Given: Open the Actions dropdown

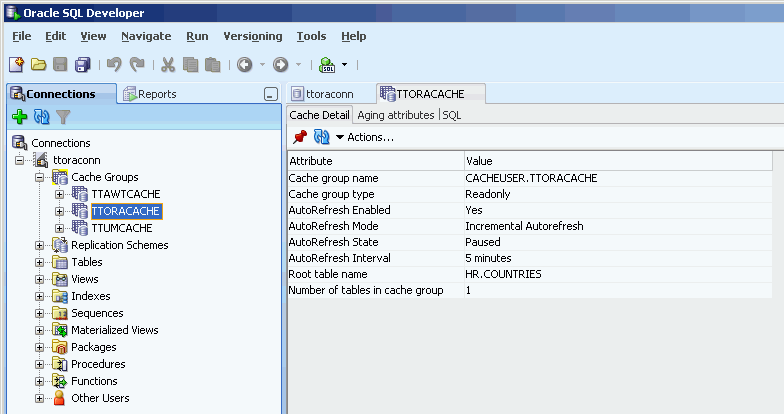Looking at the screenshot, I should [x=364, y=137].
